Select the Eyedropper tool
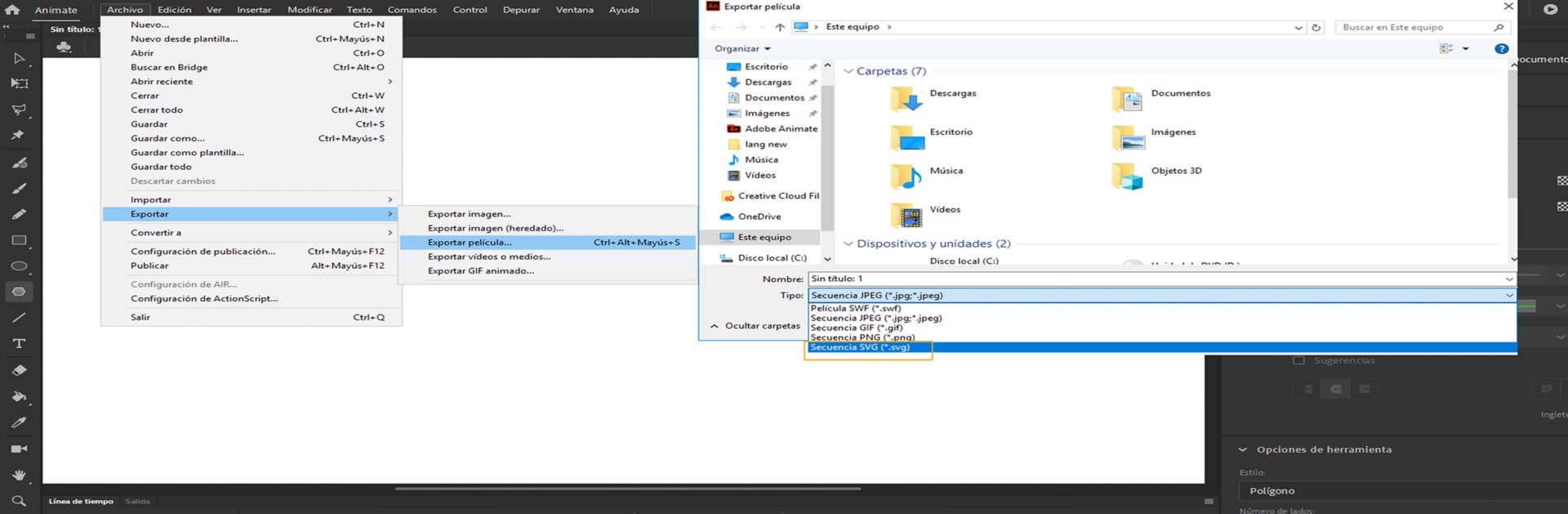This screenshot has width=1568, height=514. tap(19, 422)
